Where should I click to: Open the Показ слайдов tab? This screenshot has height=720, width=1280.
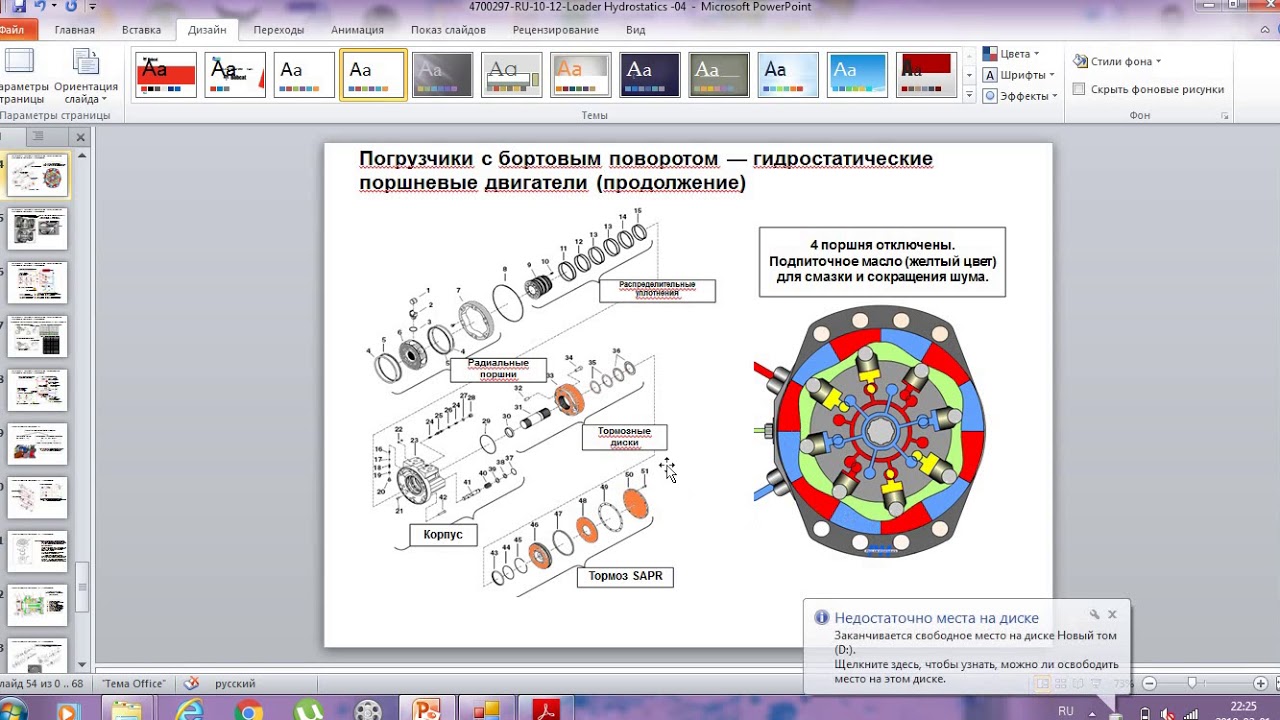point(448,30)
